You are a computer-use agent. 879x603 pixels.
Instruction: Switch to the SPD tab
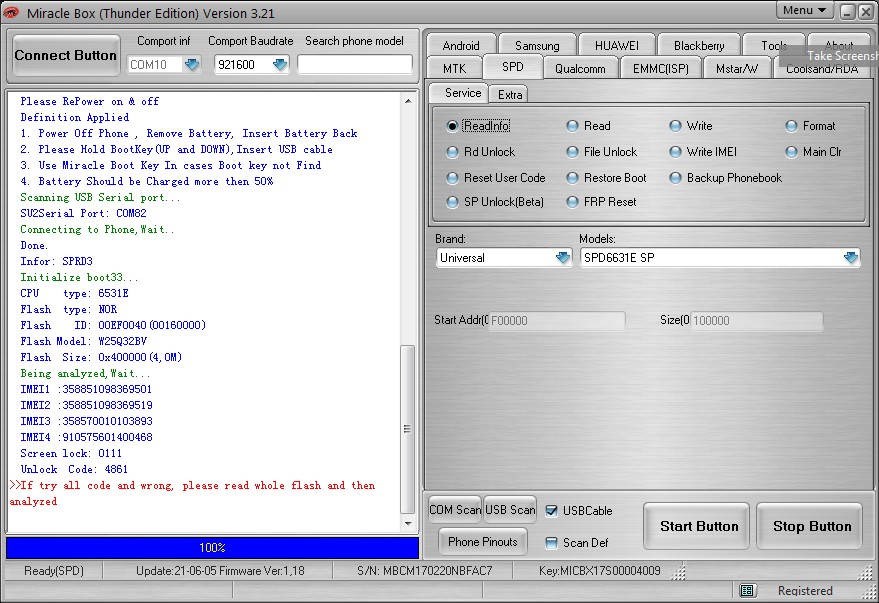pyautogui.click(x=512, y=67)
